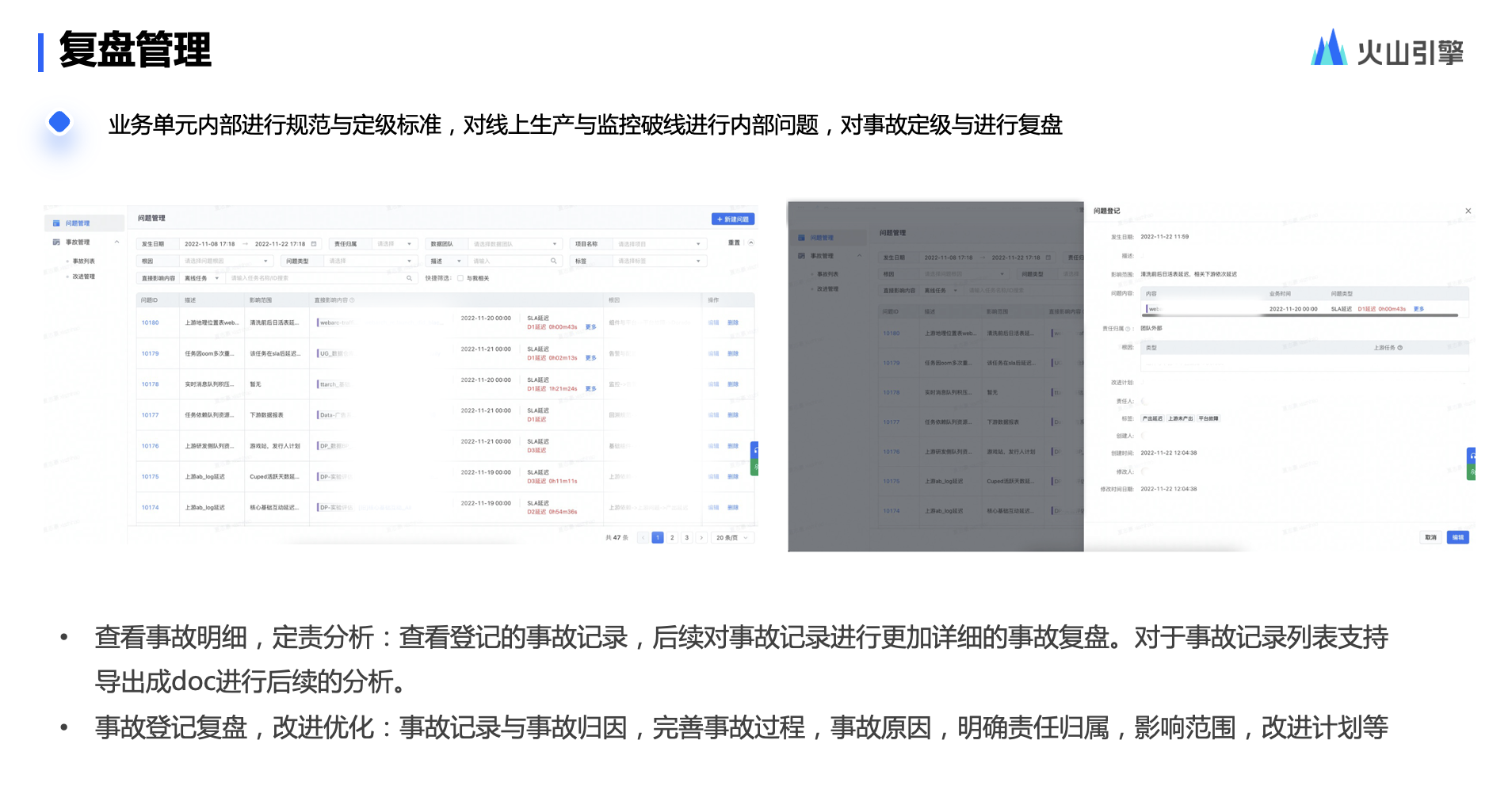Click help icon beside 责任归属 in drawer

tap(1128, 329)
